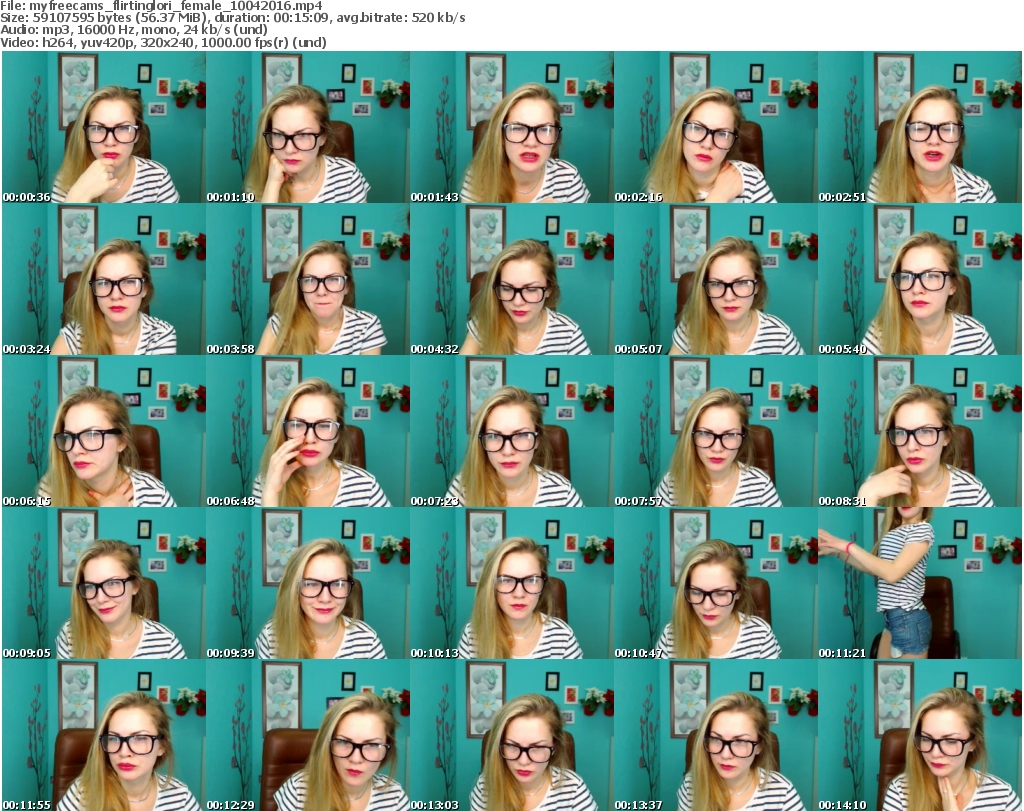Click the Size and duration info line

pos(232,18)
